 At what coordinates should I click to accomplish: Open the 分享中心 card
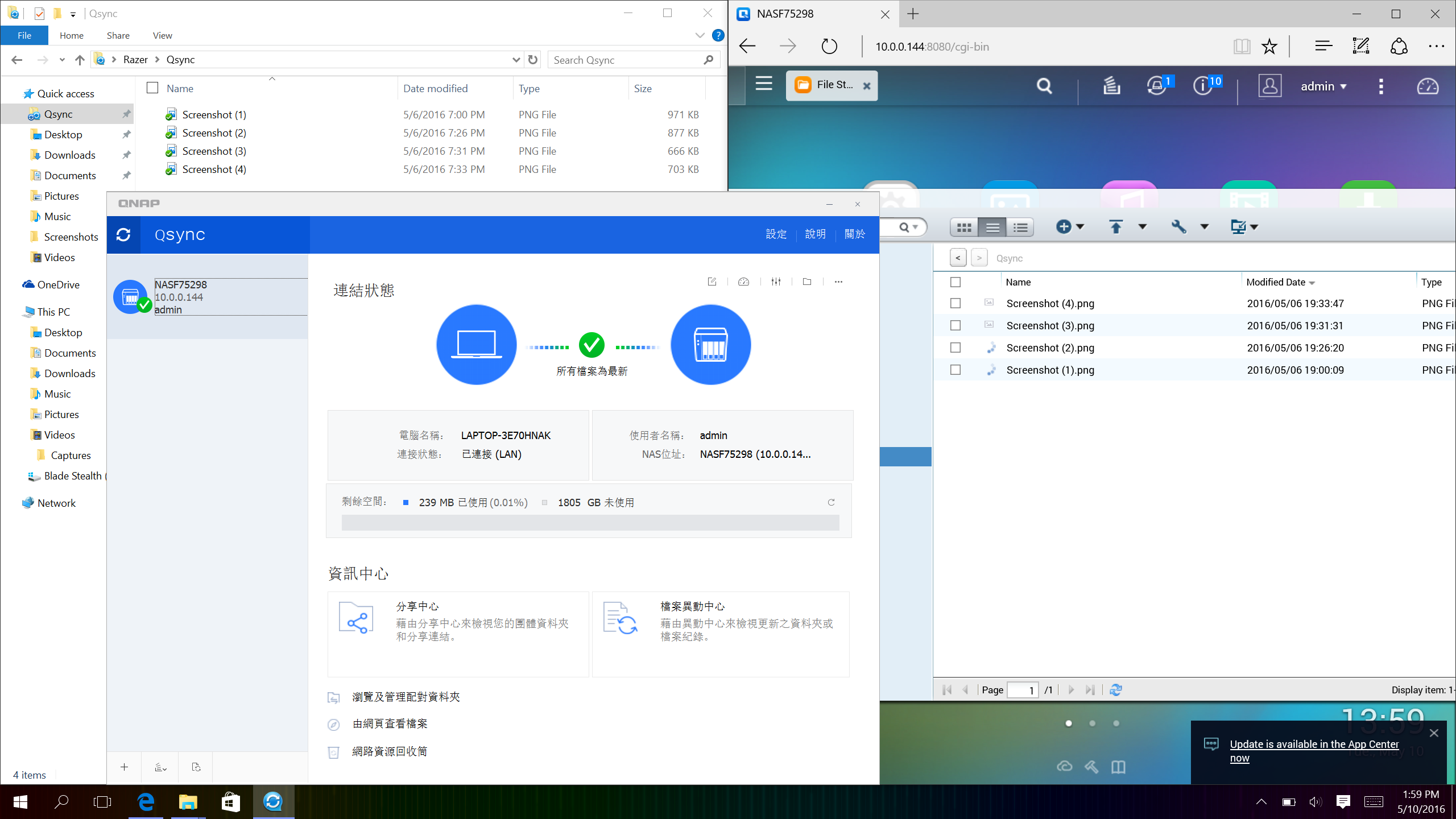point(458,634)
